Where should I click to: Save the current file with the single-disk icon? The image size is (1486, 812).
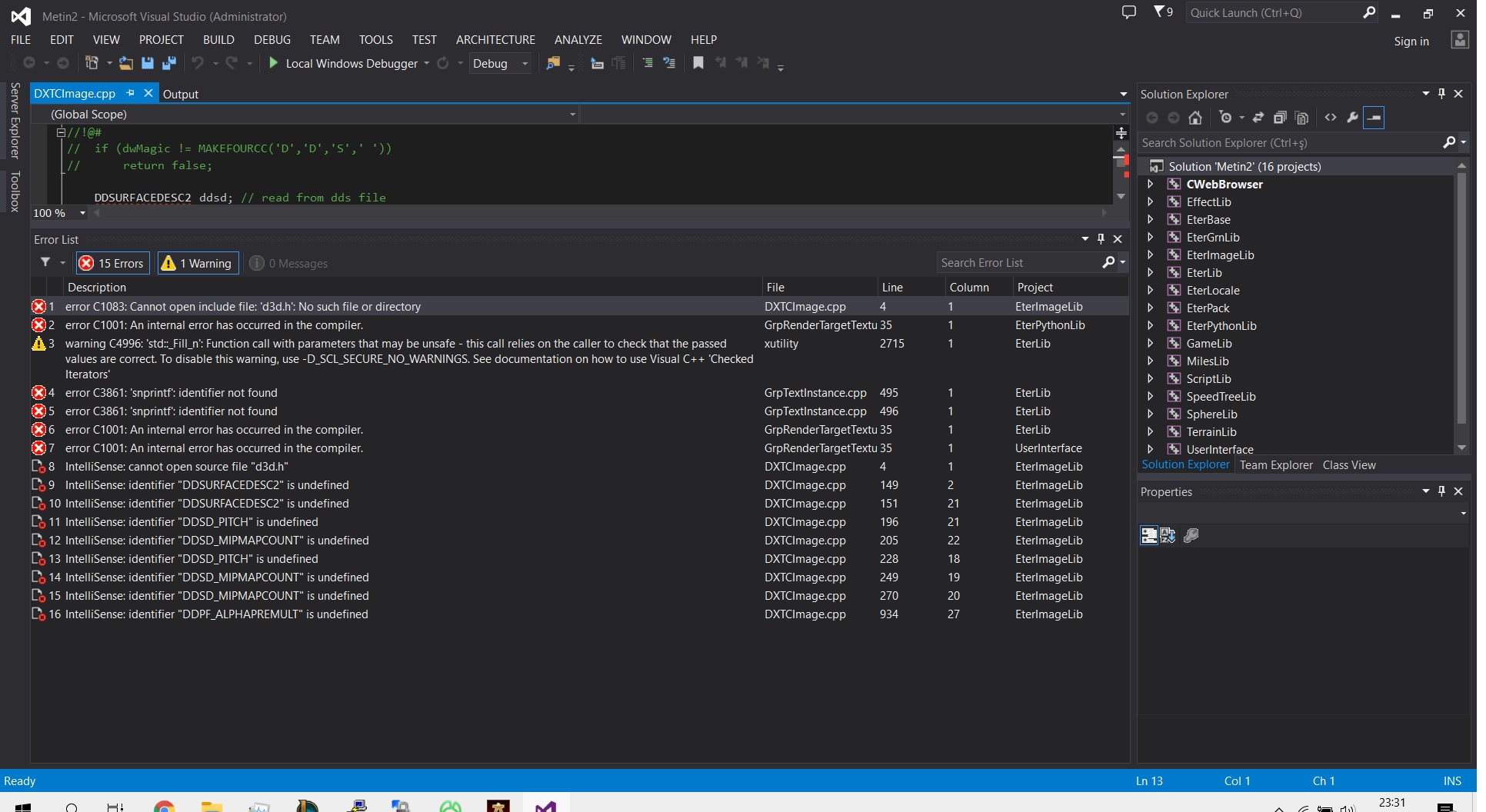point(148,63)
